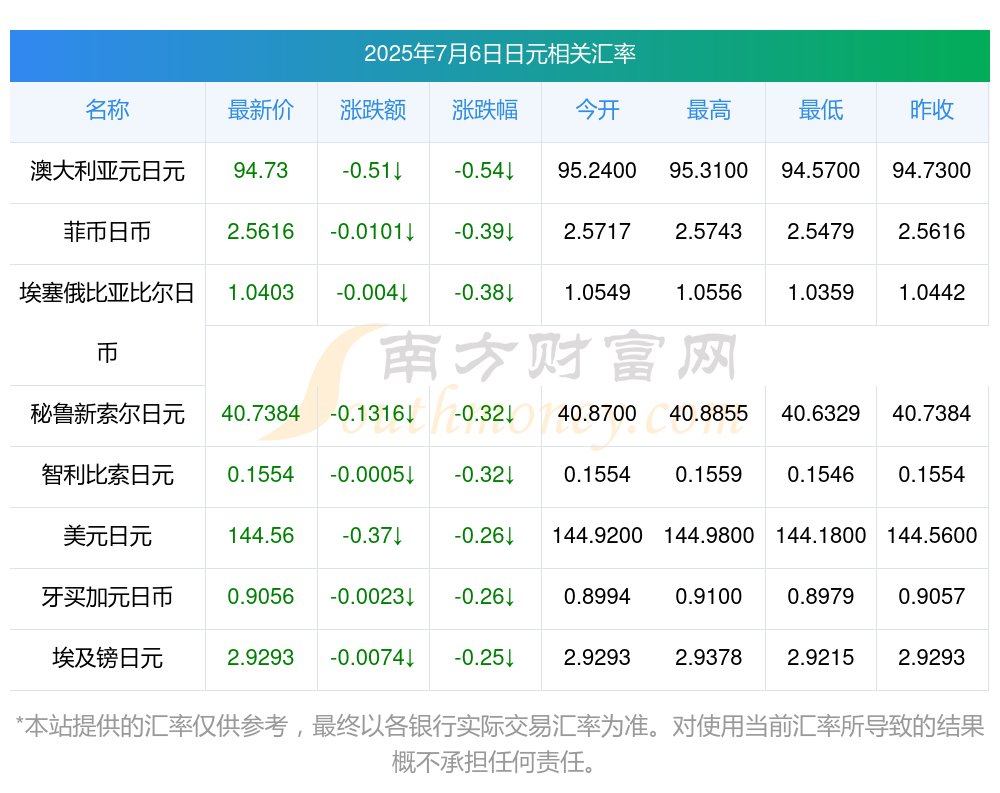Click the high value '0.1559'
Screen dimensions: 1000x793
click(x=709, y=475)
